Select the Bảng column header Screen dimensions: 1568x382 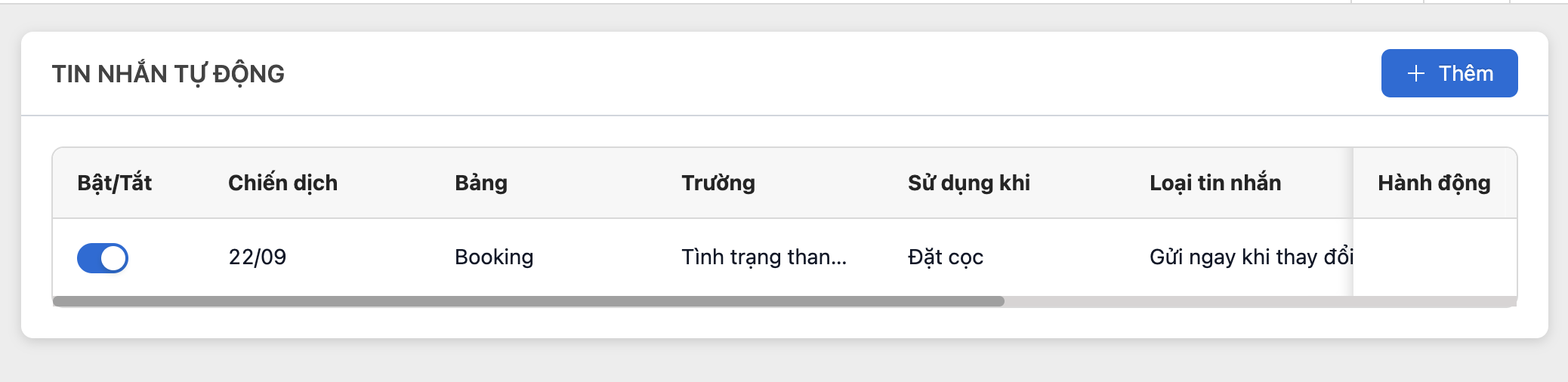(x=481, y=183)
